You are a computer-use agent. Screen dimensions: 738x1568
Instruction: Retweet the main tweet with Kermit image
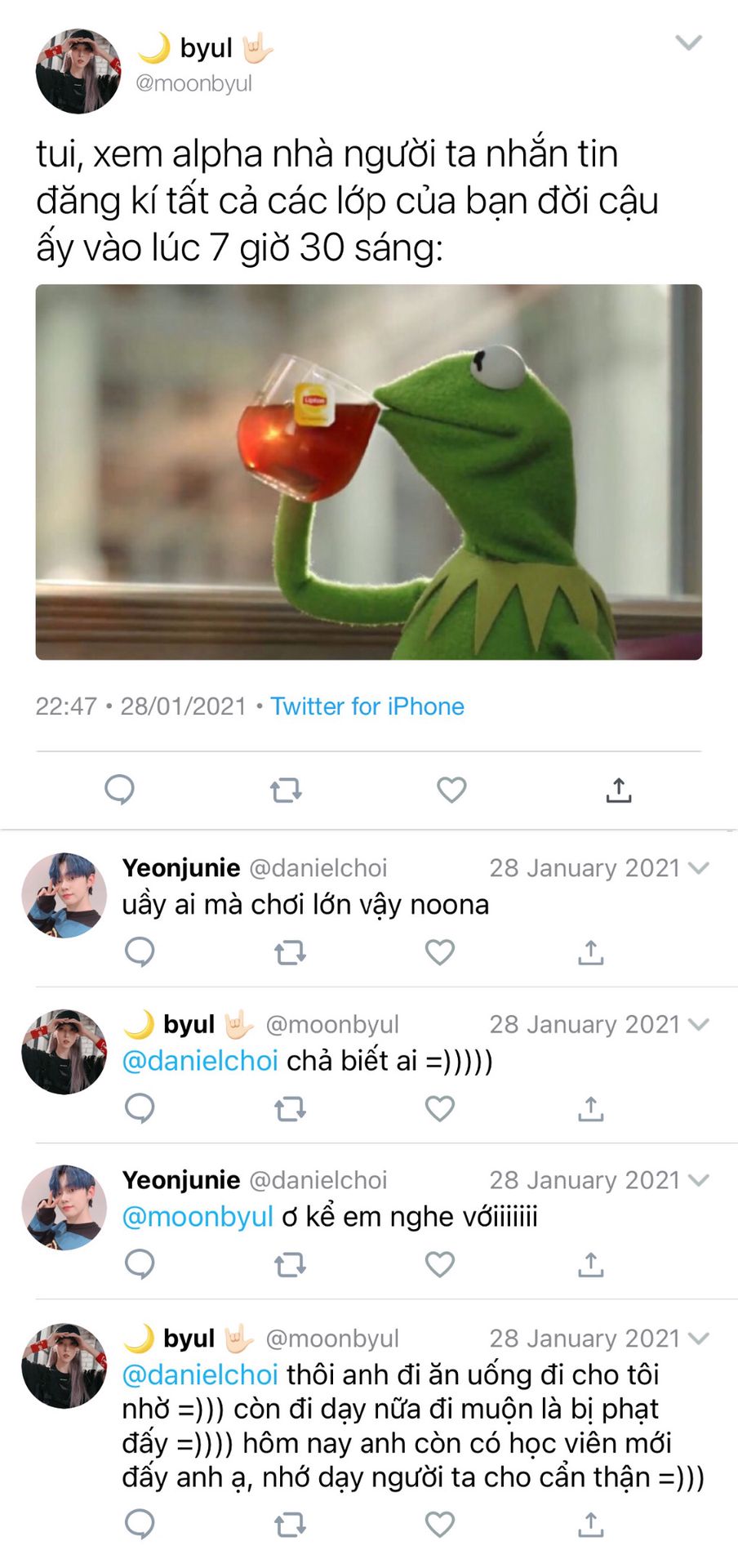pos(286,790)
